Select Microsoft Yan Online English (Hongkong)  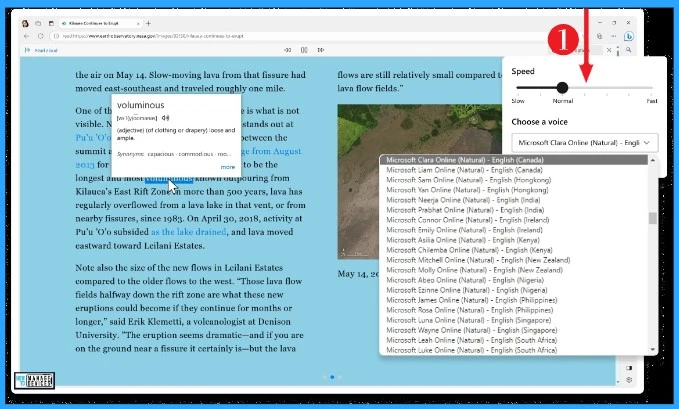click(514, 190)
